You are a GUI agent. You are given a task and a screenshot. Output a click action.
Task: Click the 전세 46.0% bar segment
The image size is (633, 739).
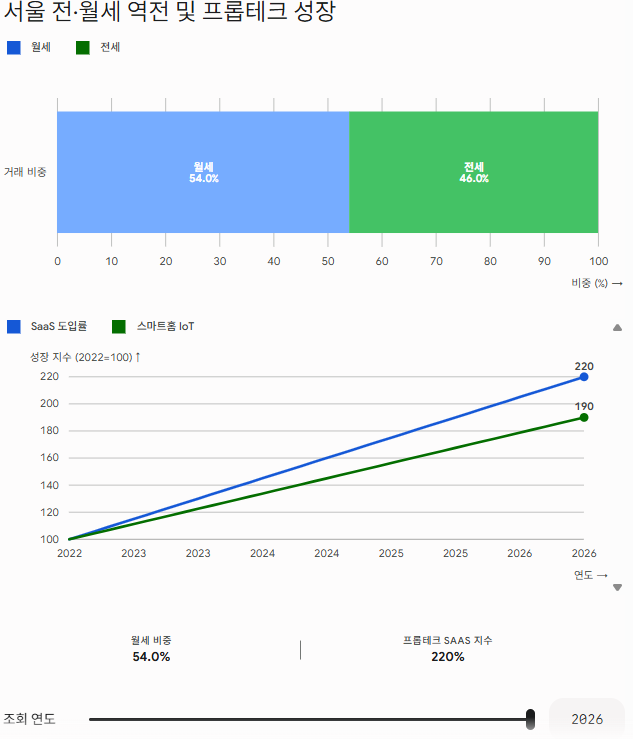click(x=474, y=172)
